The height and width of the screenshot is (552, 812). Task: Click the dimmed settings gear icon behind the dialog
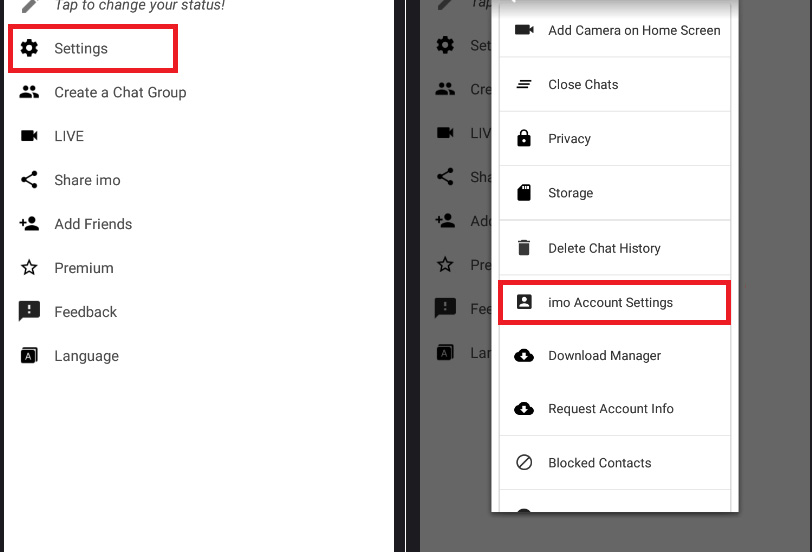tap(445, 45)
